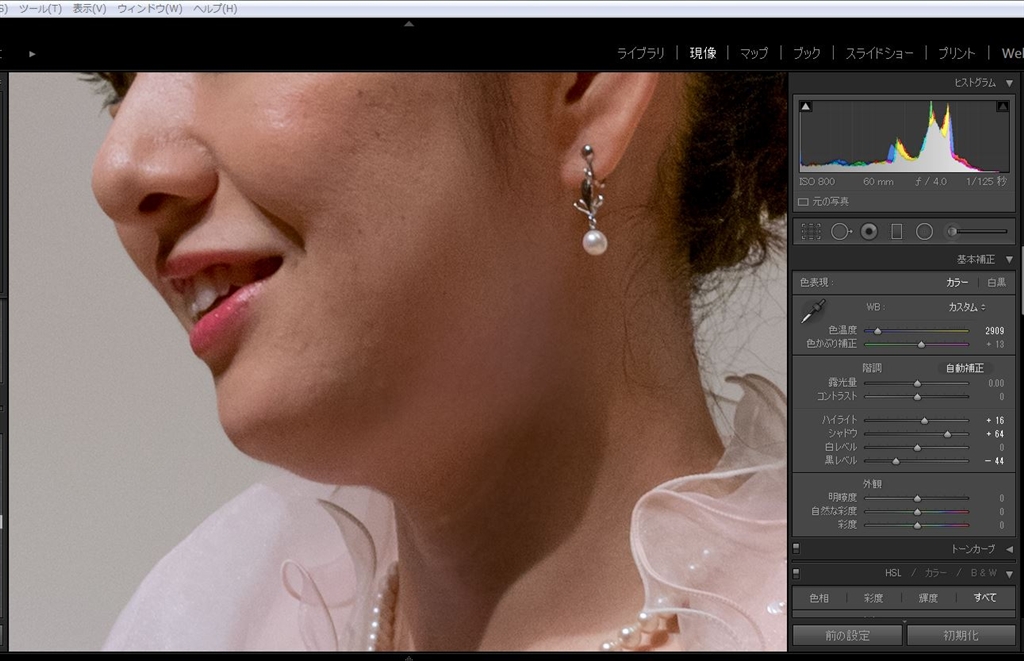This screenshot has height=661, width=1024.
Task: Click the シャドウ slider handle
Action: pyautogui.click(x=947, y=434)
